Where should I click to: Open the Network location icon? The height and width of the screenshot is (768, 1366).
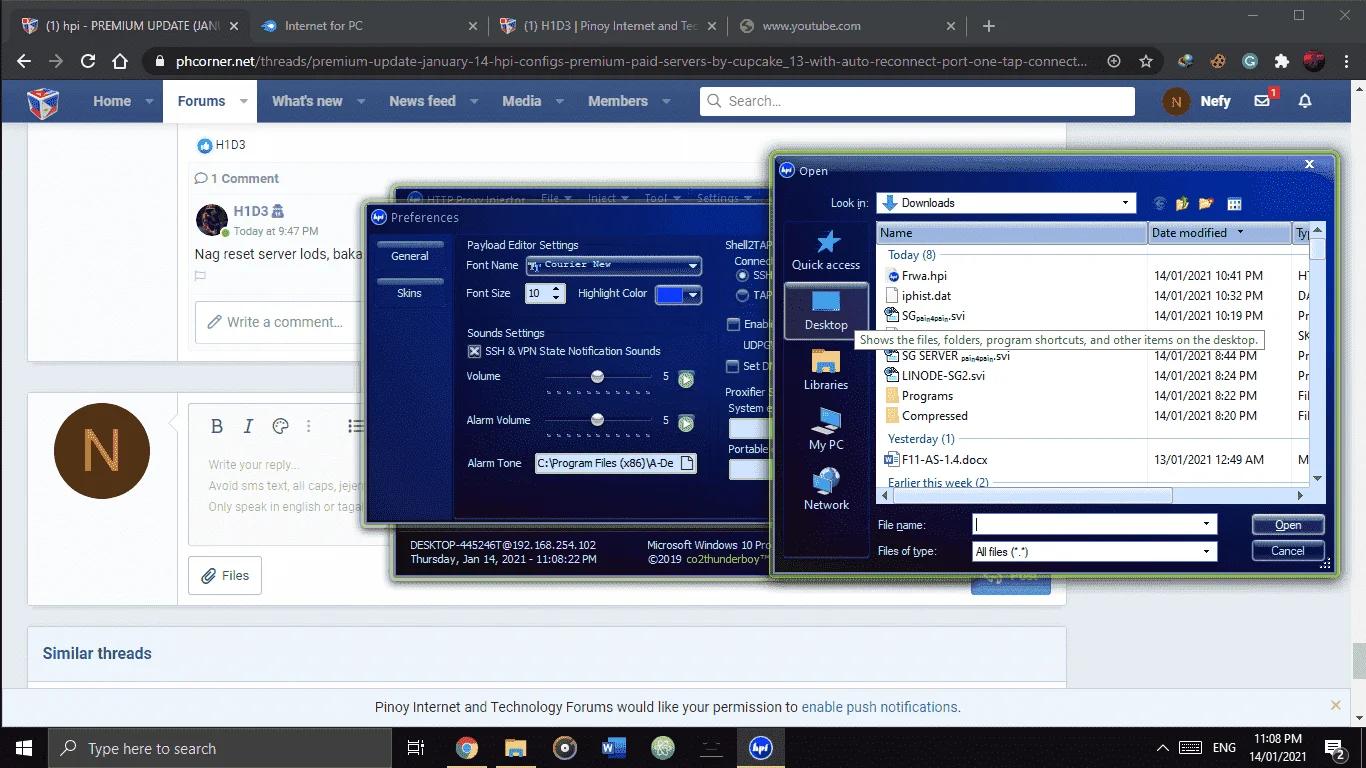[x=826, y=490]
